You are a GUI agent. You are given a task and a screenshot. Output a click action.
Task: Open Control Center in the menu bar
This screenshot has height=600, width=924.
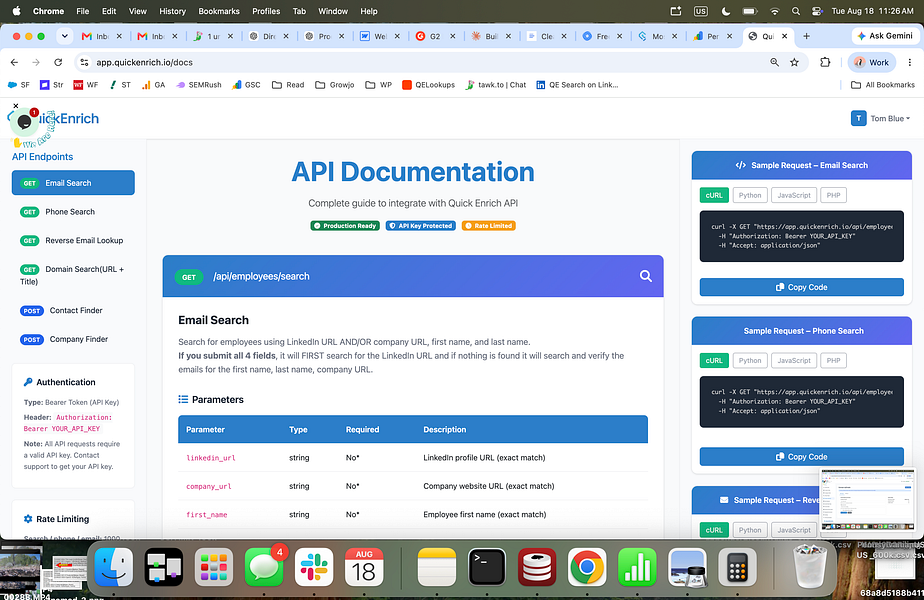[817, 11]
